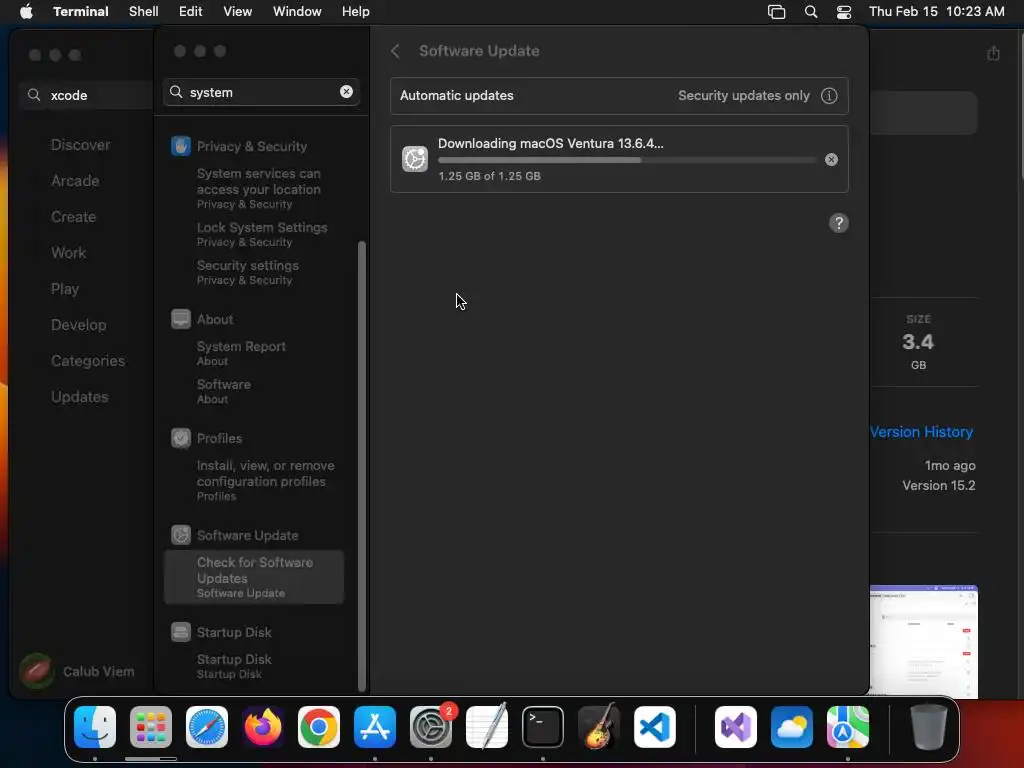Viewport: 1024px width, 768px height.
Task: Open the Apple menu
Action: point(26,11)
